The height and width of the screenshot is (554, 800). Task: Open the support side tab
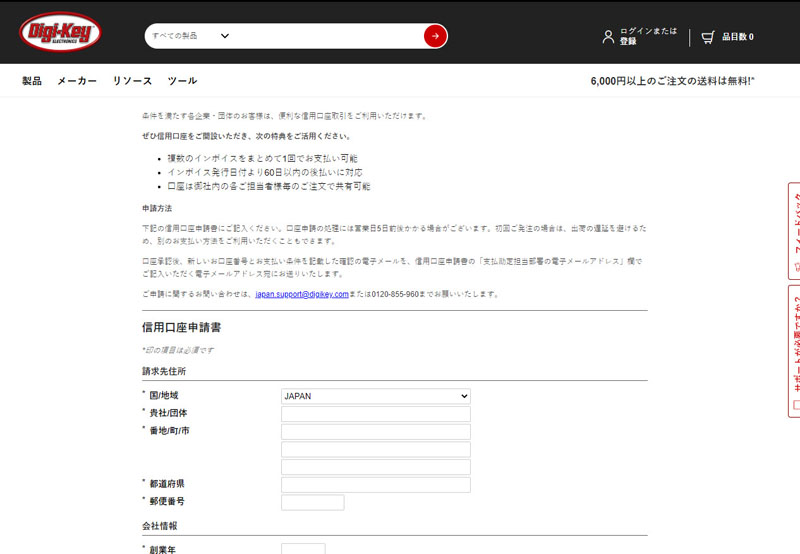[x=794, y=350]
